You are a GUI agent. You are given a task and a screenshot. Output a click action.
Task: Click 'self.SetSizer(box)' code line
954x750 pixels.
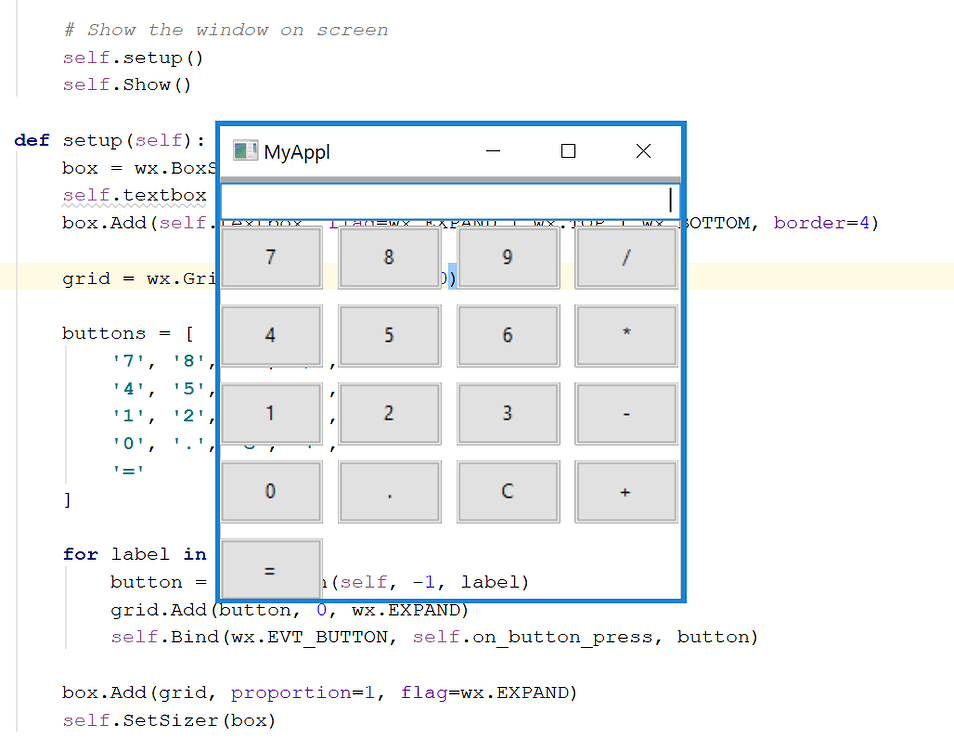pyautogui.click(x=169, y=721)
